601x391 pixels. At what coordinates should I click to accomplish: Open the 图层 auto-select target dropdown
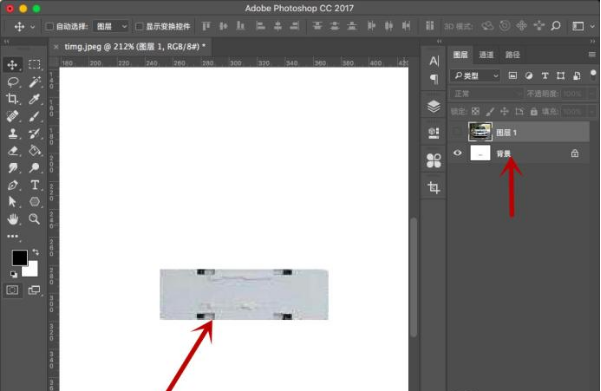[111, 26]
